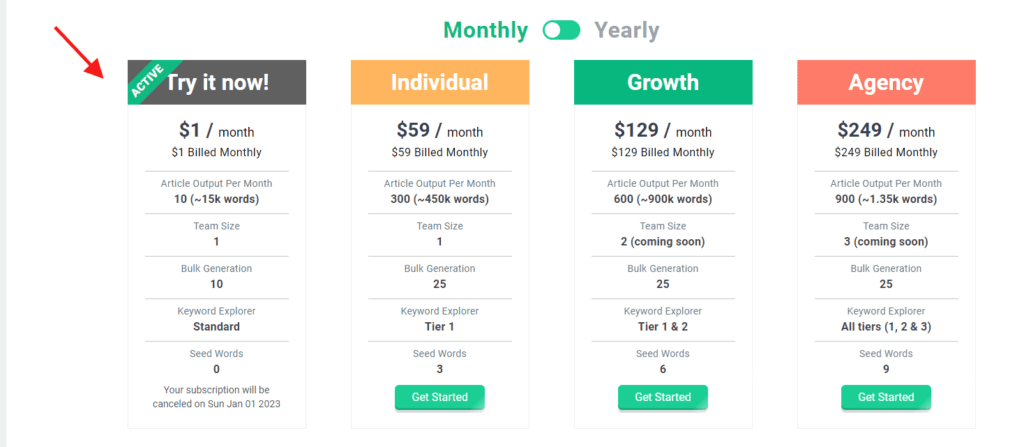Click 300 (~450k words) article output

pyautogui.click(x=440, y=199)
